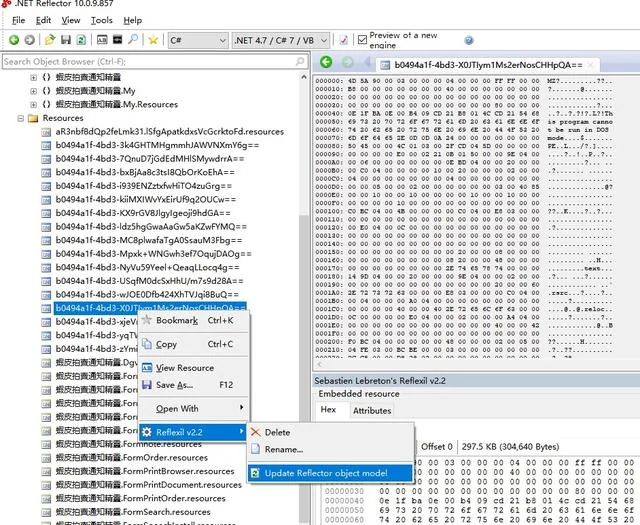
Task: Select aR3nbf8dQp2feLmk31 resources tree item
Action: [x=169, y=131]
